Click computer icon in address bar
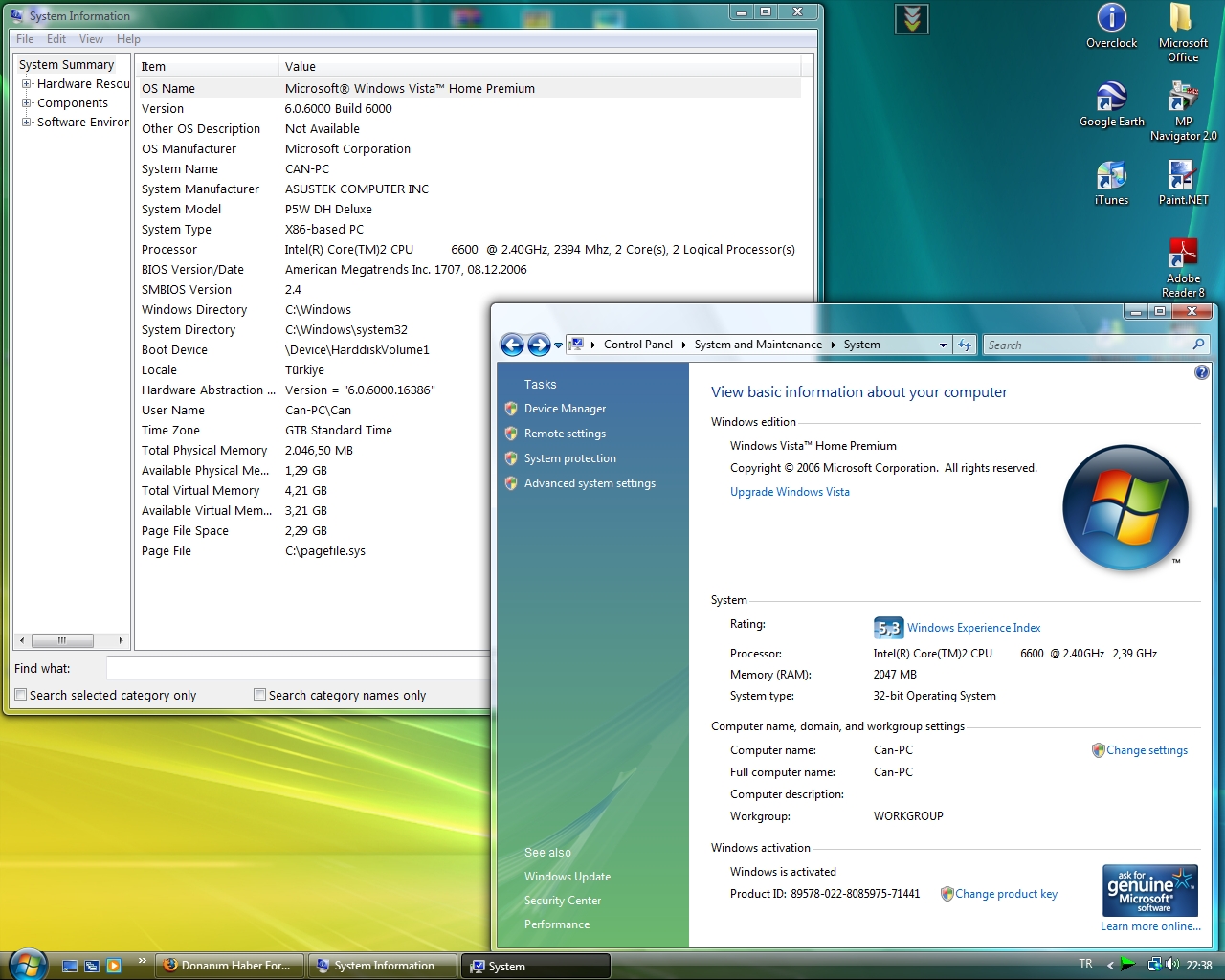Viewport: 1225px width, 980px height. 577,345
